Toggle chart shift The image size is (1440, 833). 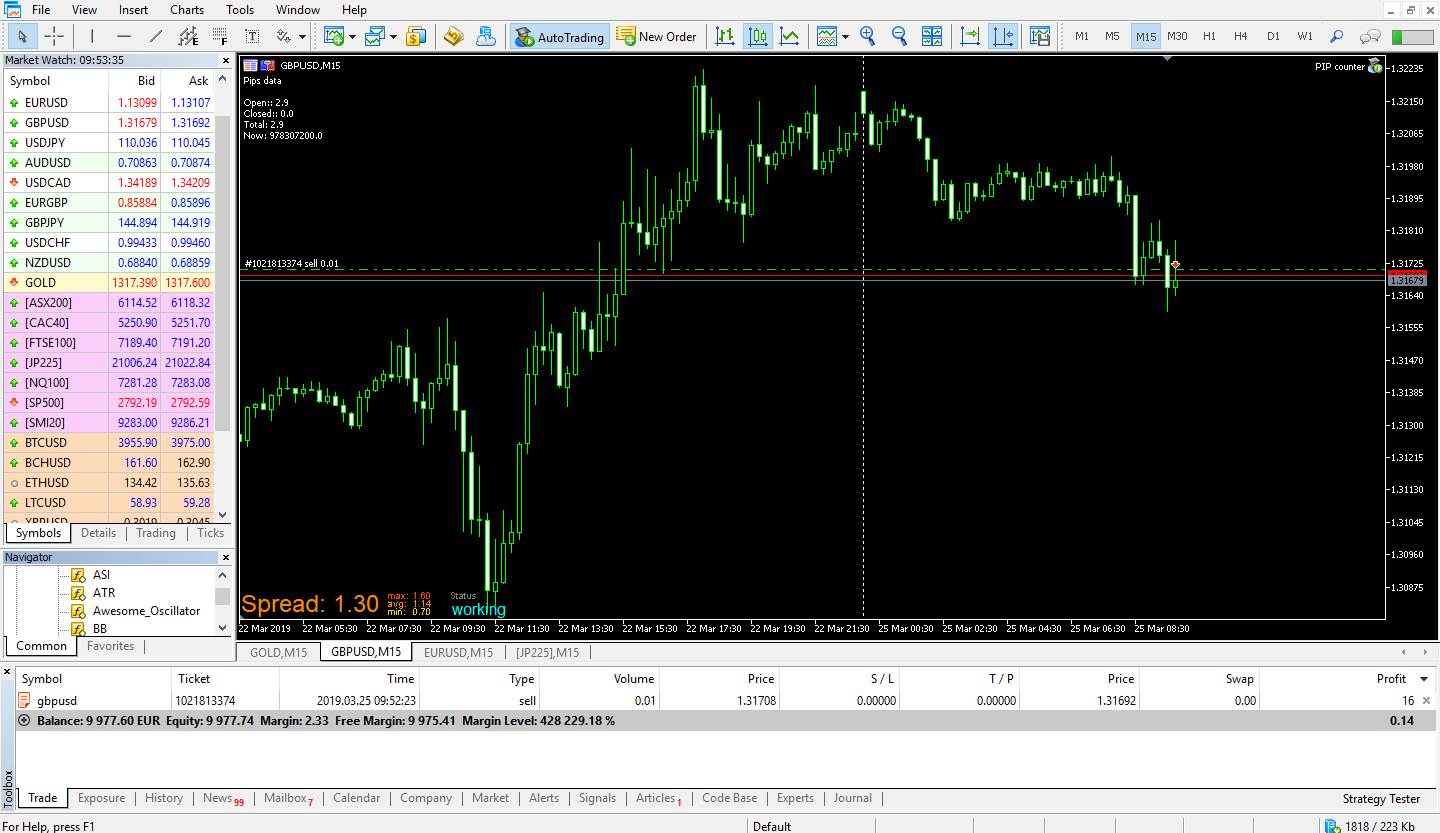(x=1002, y=37)
